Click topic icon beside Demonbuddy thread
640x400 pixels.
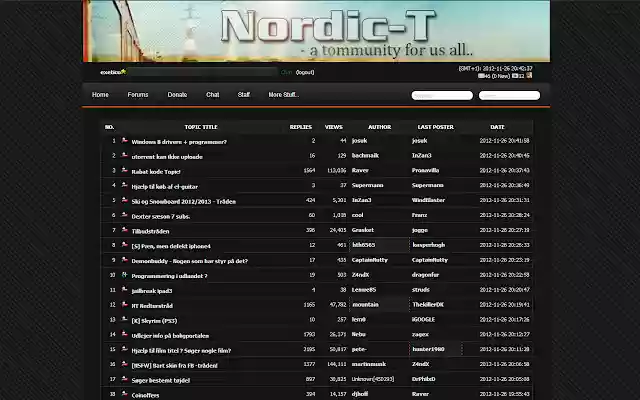coord(124,260)
